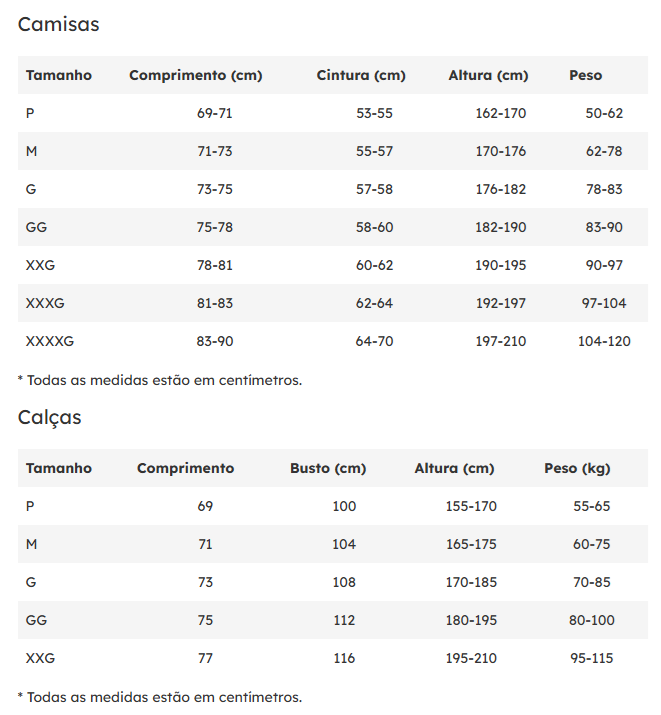Click the Altura (cm) header in Calças table
This screenshot has height=715, width=661.
tap(454, 468)
